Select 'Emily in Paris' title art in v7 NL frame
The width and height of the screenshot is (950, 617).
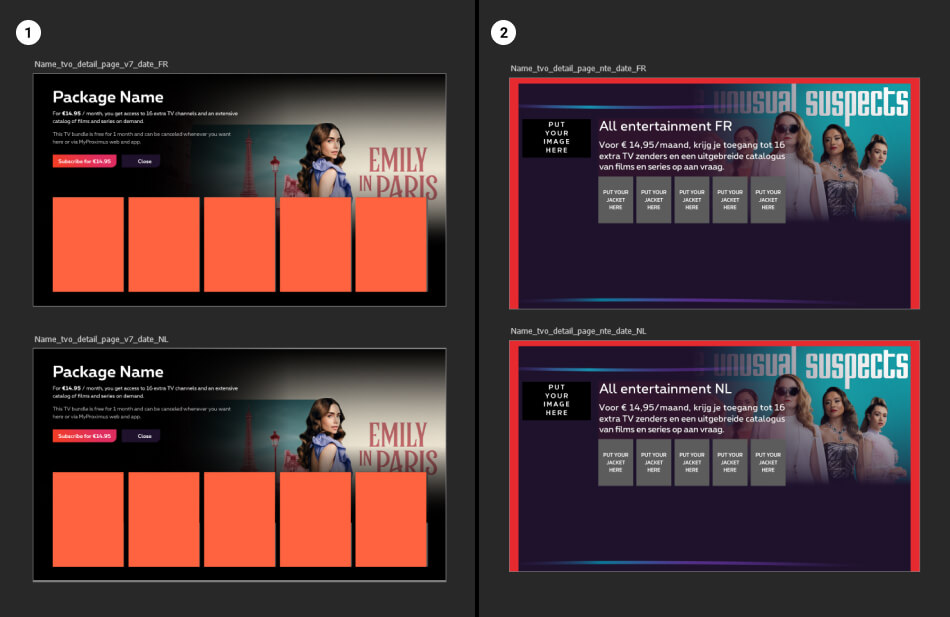403,448
